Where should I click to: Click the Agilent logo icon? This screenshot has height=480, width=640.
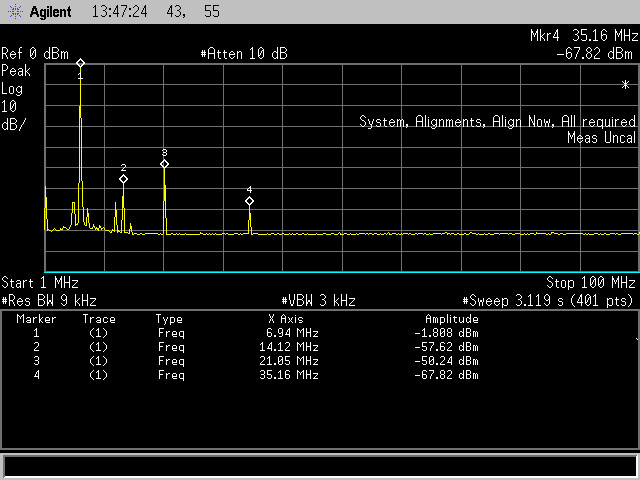pyautogui.click(x=16, y=11)
